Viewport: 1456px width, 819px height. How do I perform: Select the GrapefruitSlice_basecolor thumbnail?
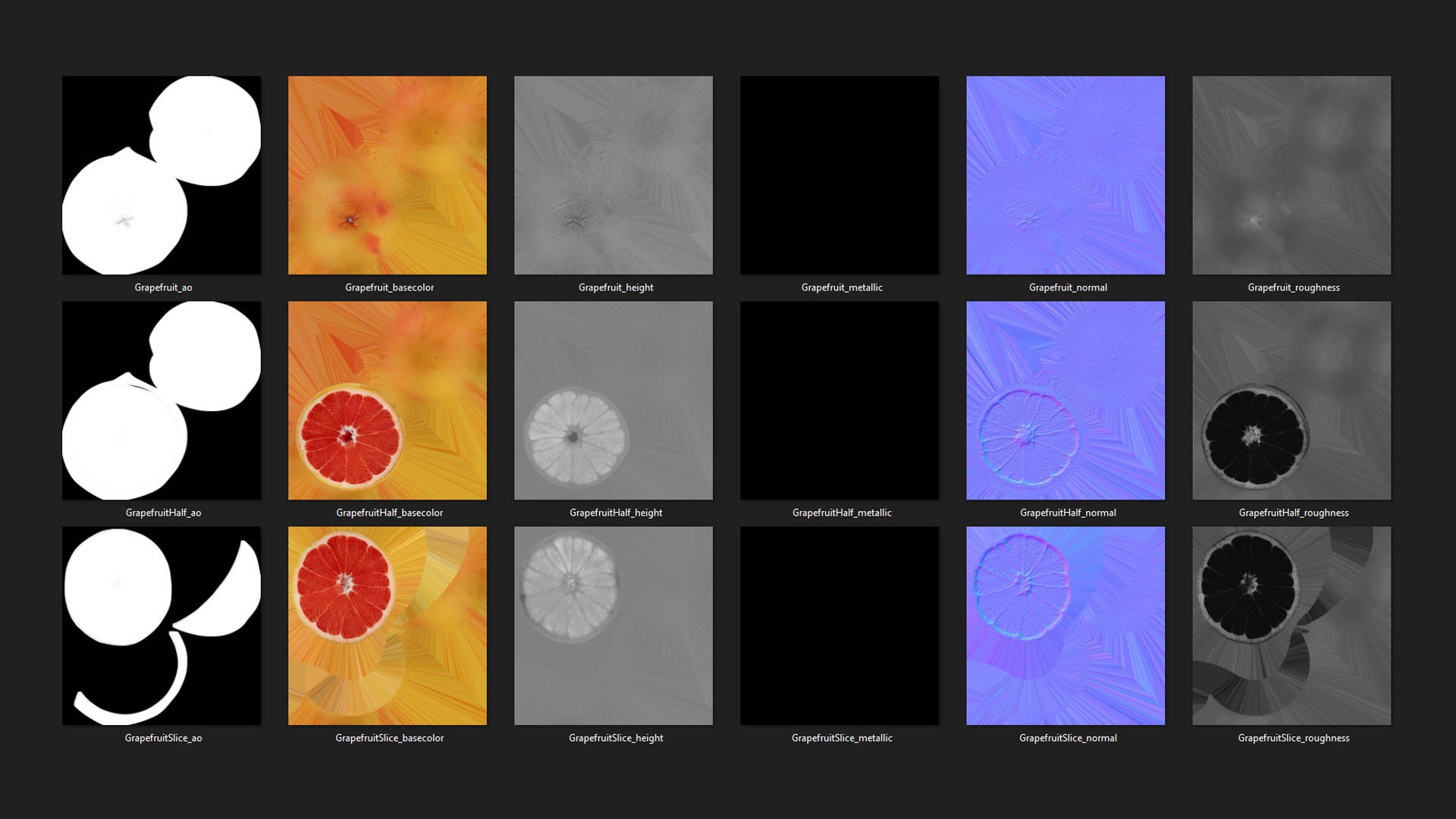coord(388,626)
